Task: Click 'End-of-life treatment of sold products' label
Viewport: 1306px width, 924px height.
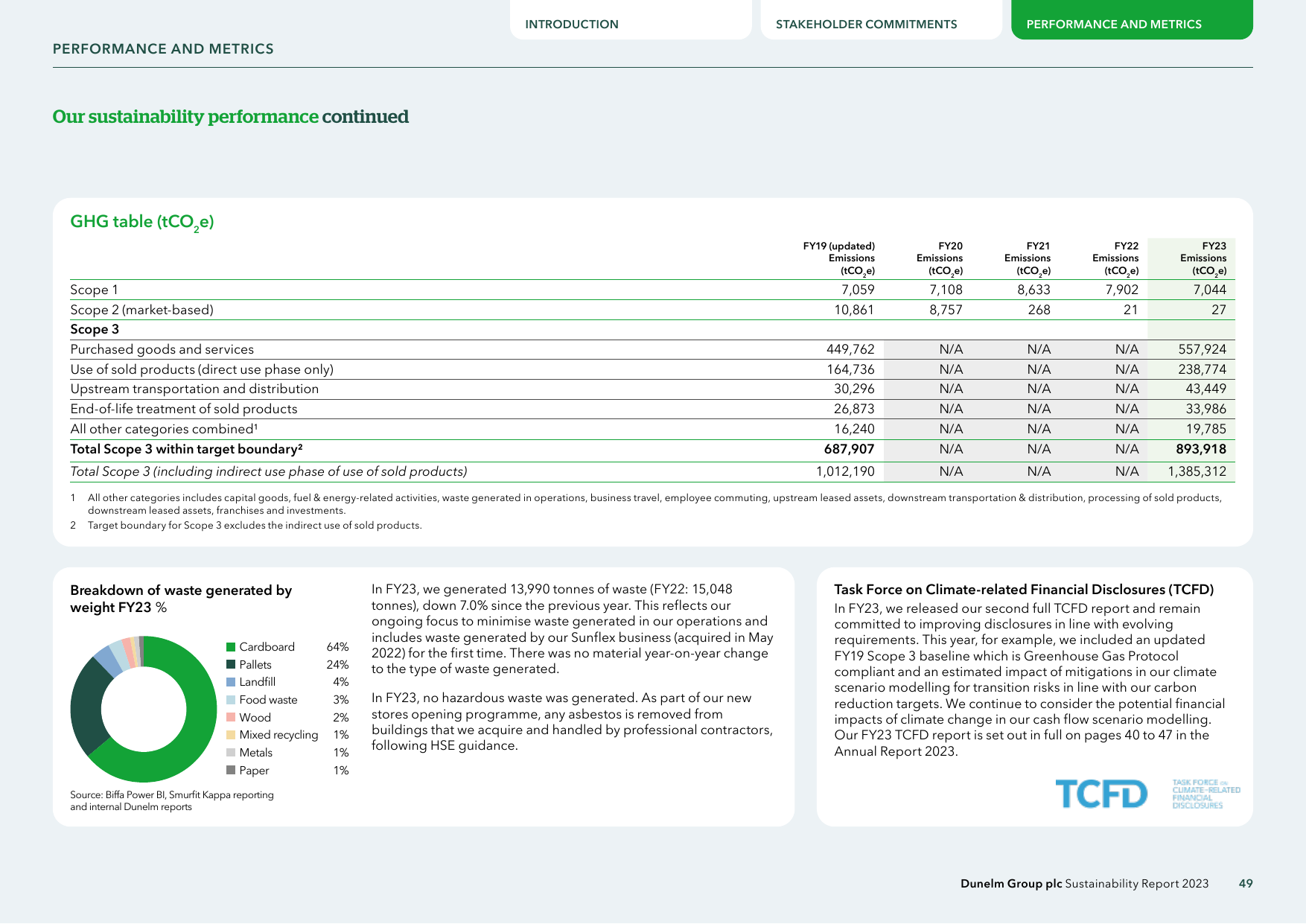Action: 184,409
